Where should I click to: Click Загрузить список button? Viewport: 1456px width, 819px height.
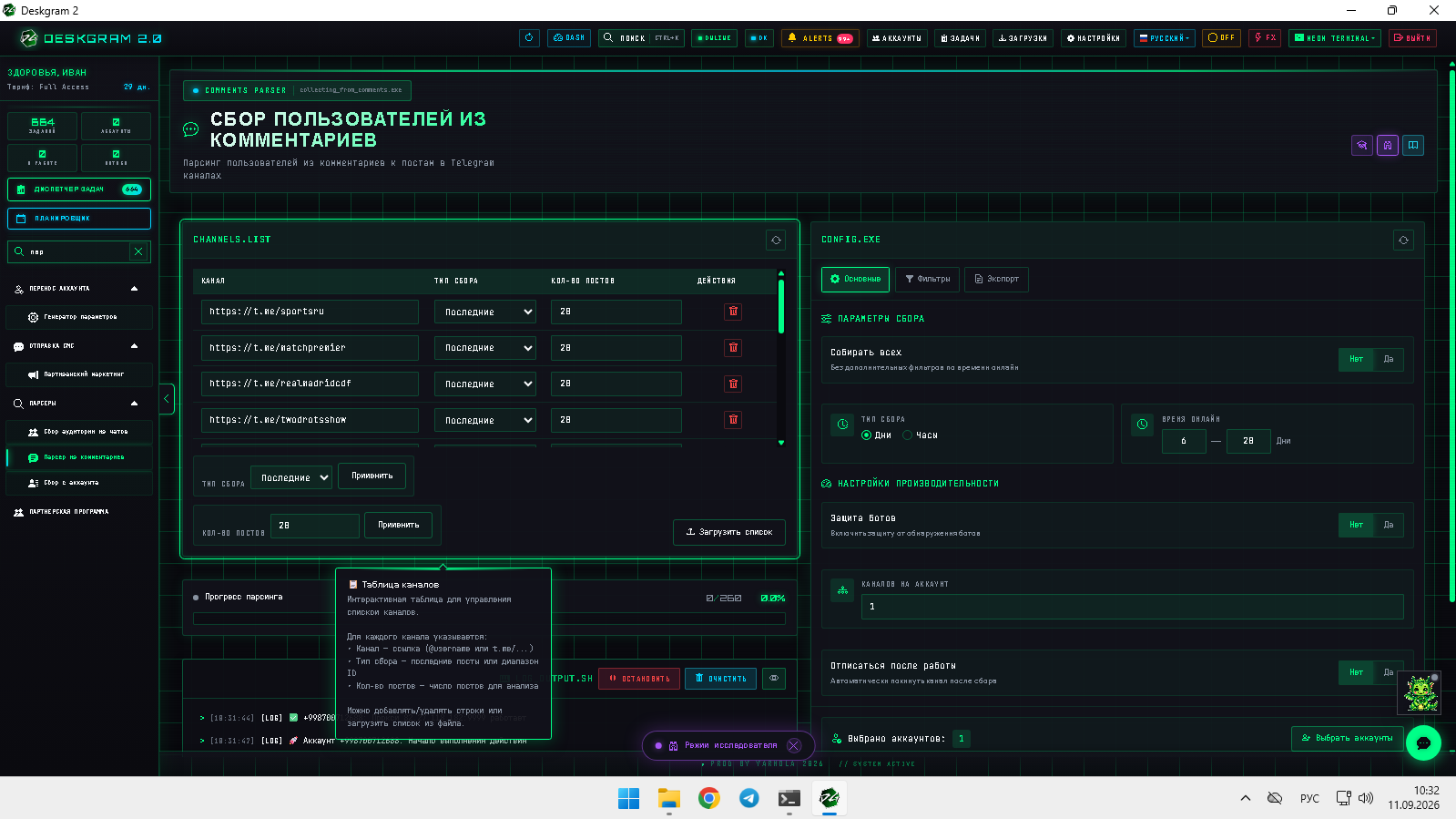pos(729,532)
